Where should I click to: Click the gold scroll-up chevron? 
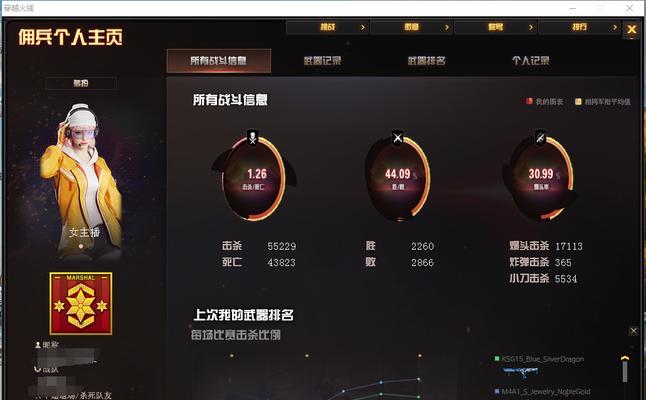coord(625,358)
